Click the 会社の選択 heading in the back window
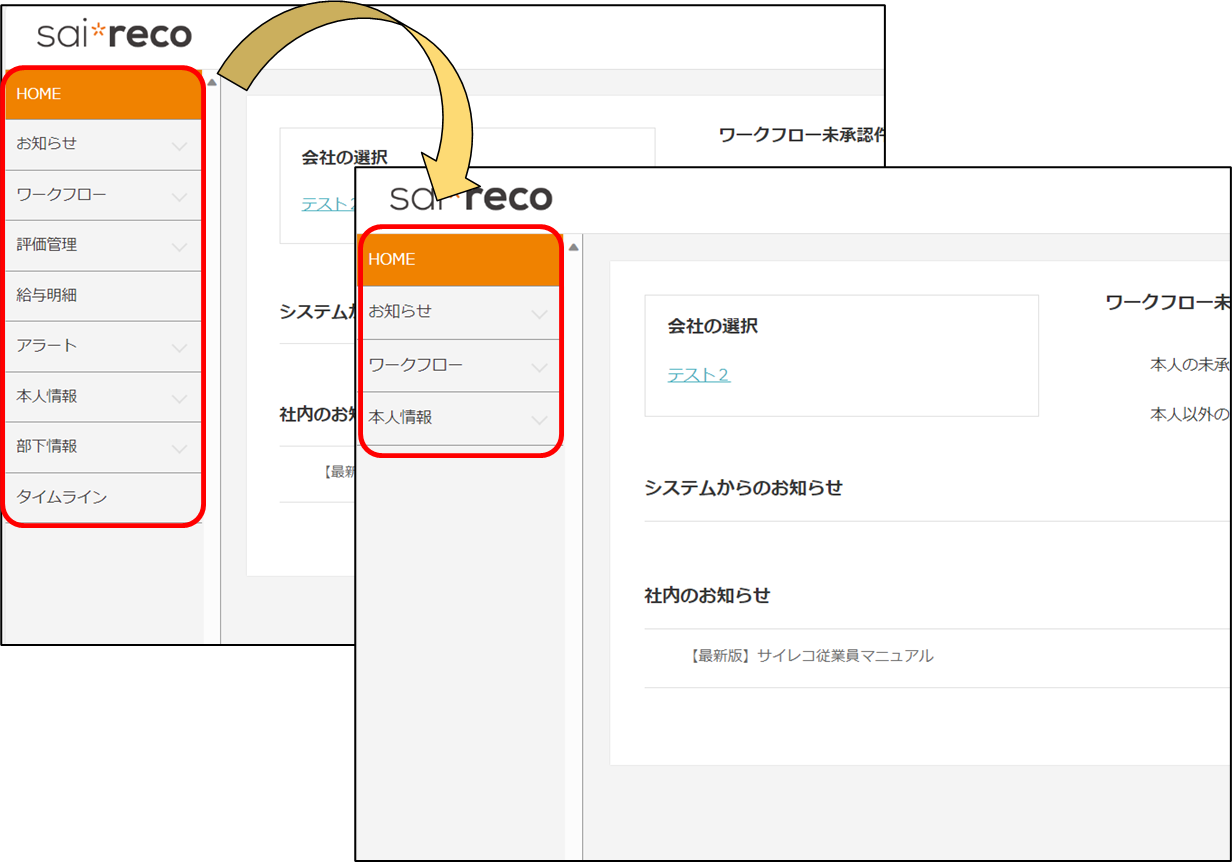The width and height of the screenshot is (1232, 862). (344, 158)
